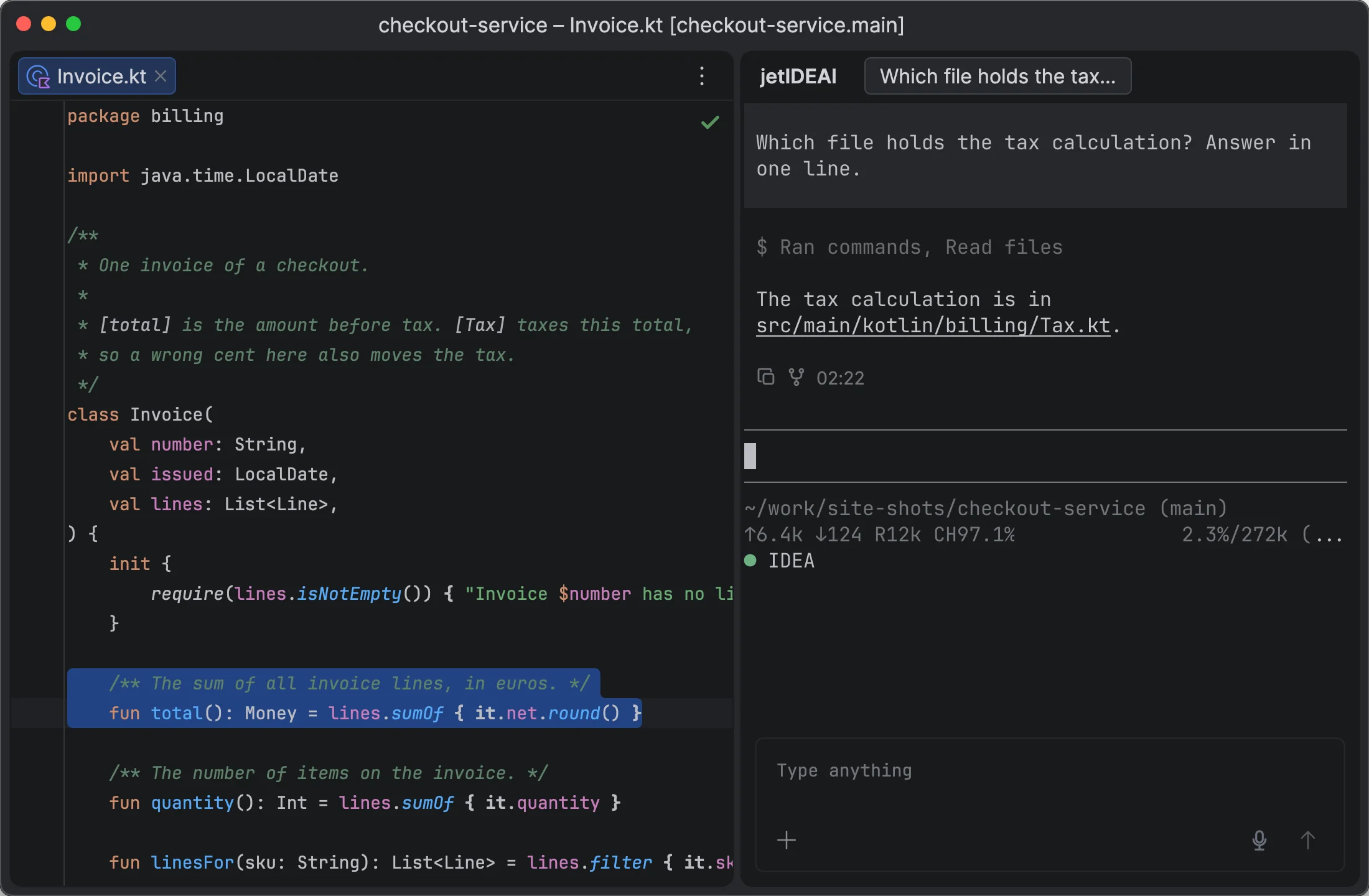This screenshot has height=896, width=1369.
Task: Click the macOS green zoom window button
Action: (x=73, y=24)
